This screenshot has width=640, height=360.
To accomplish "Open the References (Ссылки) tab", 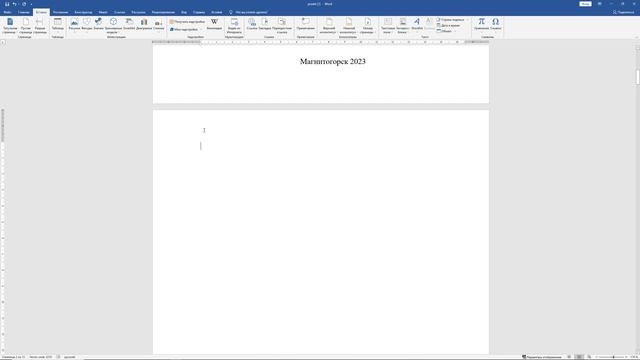I will pyautogui.click(x=120, y=12).
